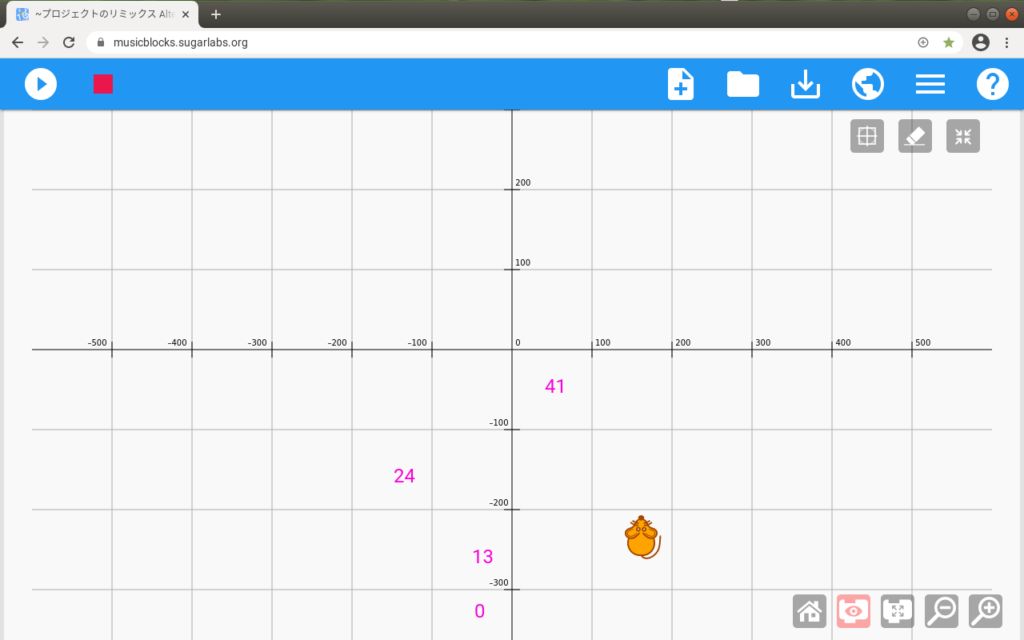Run the project with the Play button
Viewport: 1024px width, 640px height.
click(40, 84)
